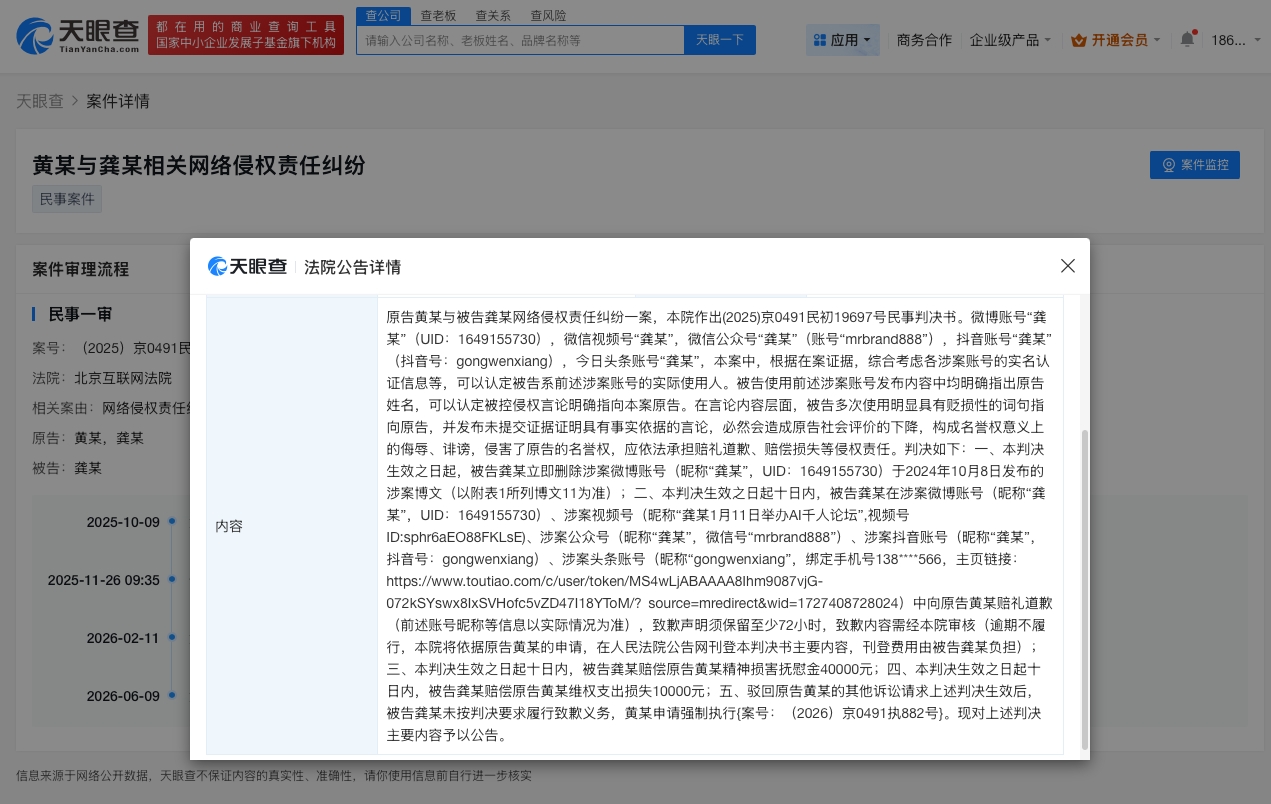Click the 案件监控 button
This screenshot has height=804, width=1271.
[x=1195, y=165]
